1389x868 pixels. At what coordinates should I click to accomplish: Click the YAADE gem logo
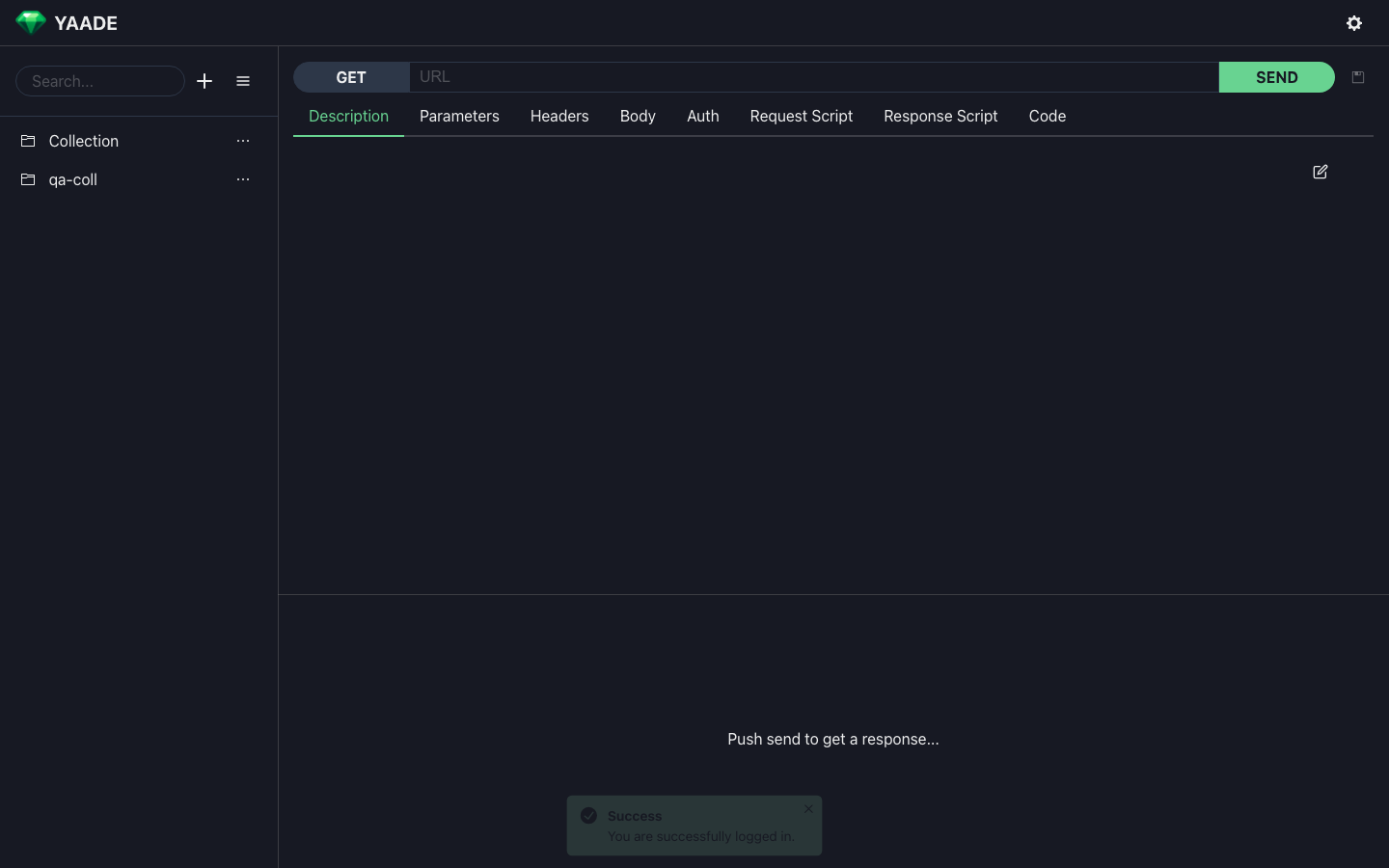pyautogui.click(x=31, y=22)
